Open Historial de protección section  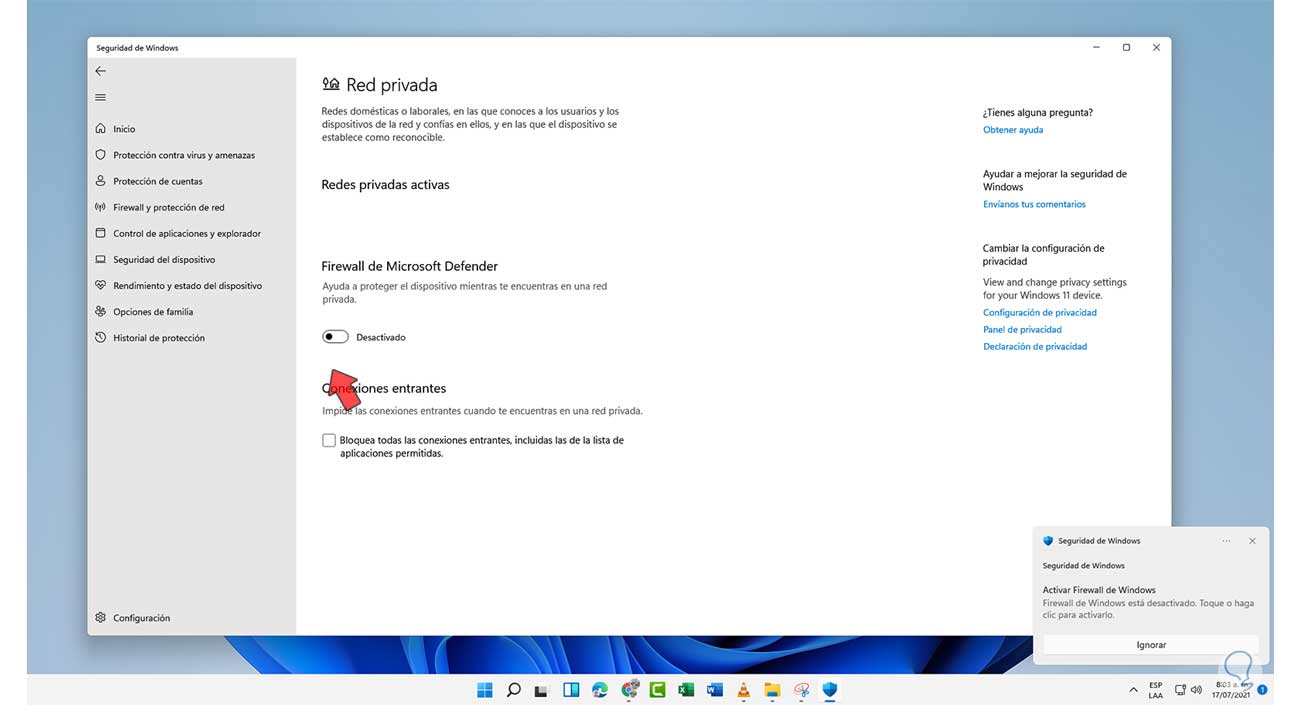coord(159,338)
